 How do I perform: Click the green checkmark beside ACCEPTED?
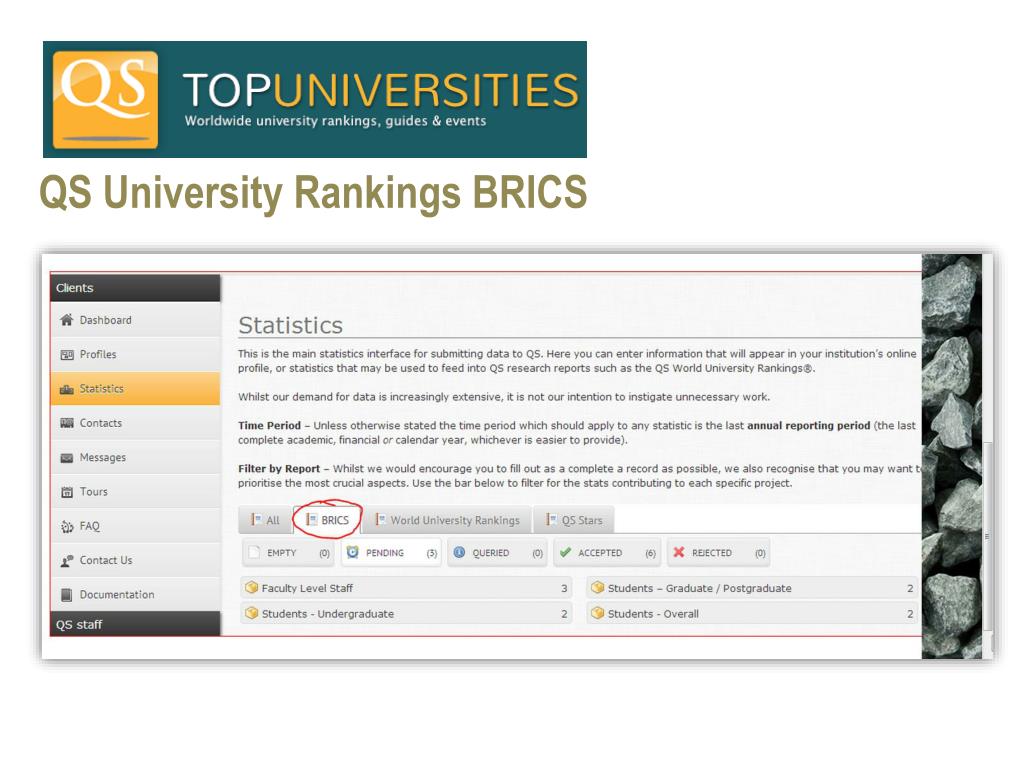click(566, 552)
